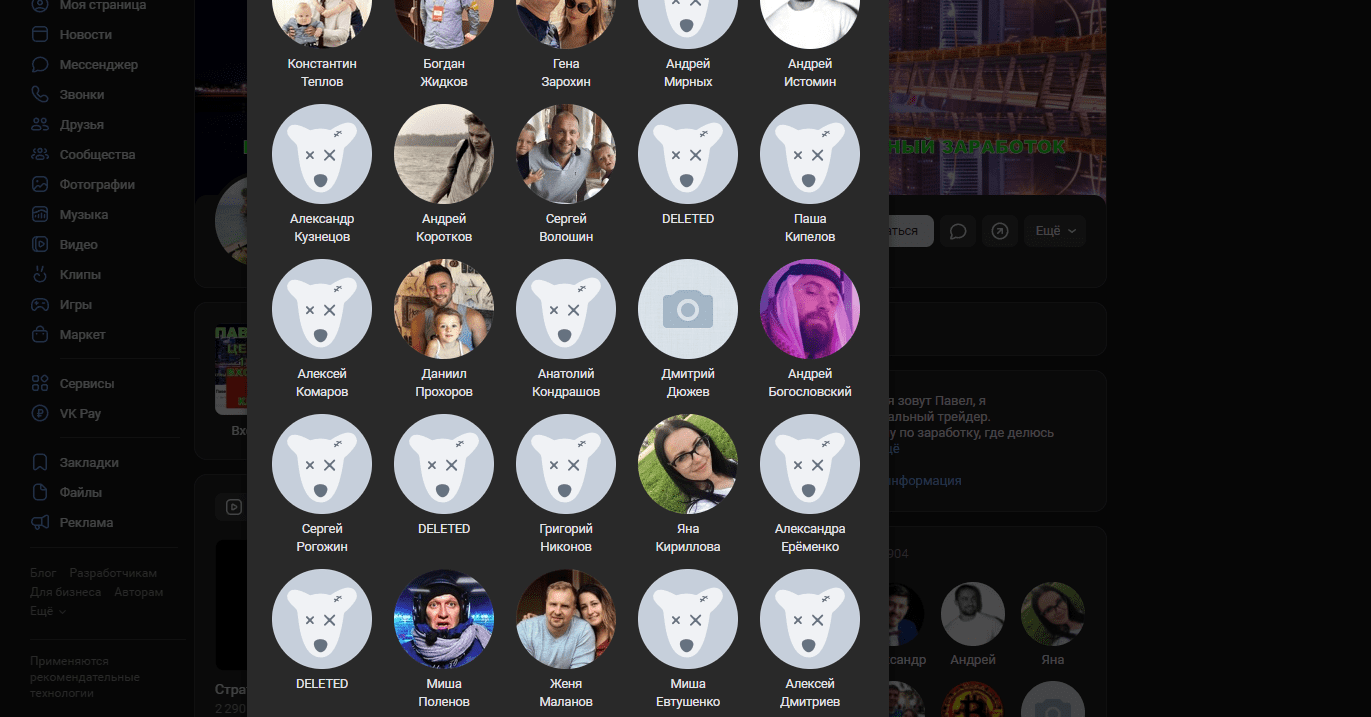The width and height of the screenshot is (1371, 717).
Task: Open the Фотографии photos icon
Action: (40, 184)
